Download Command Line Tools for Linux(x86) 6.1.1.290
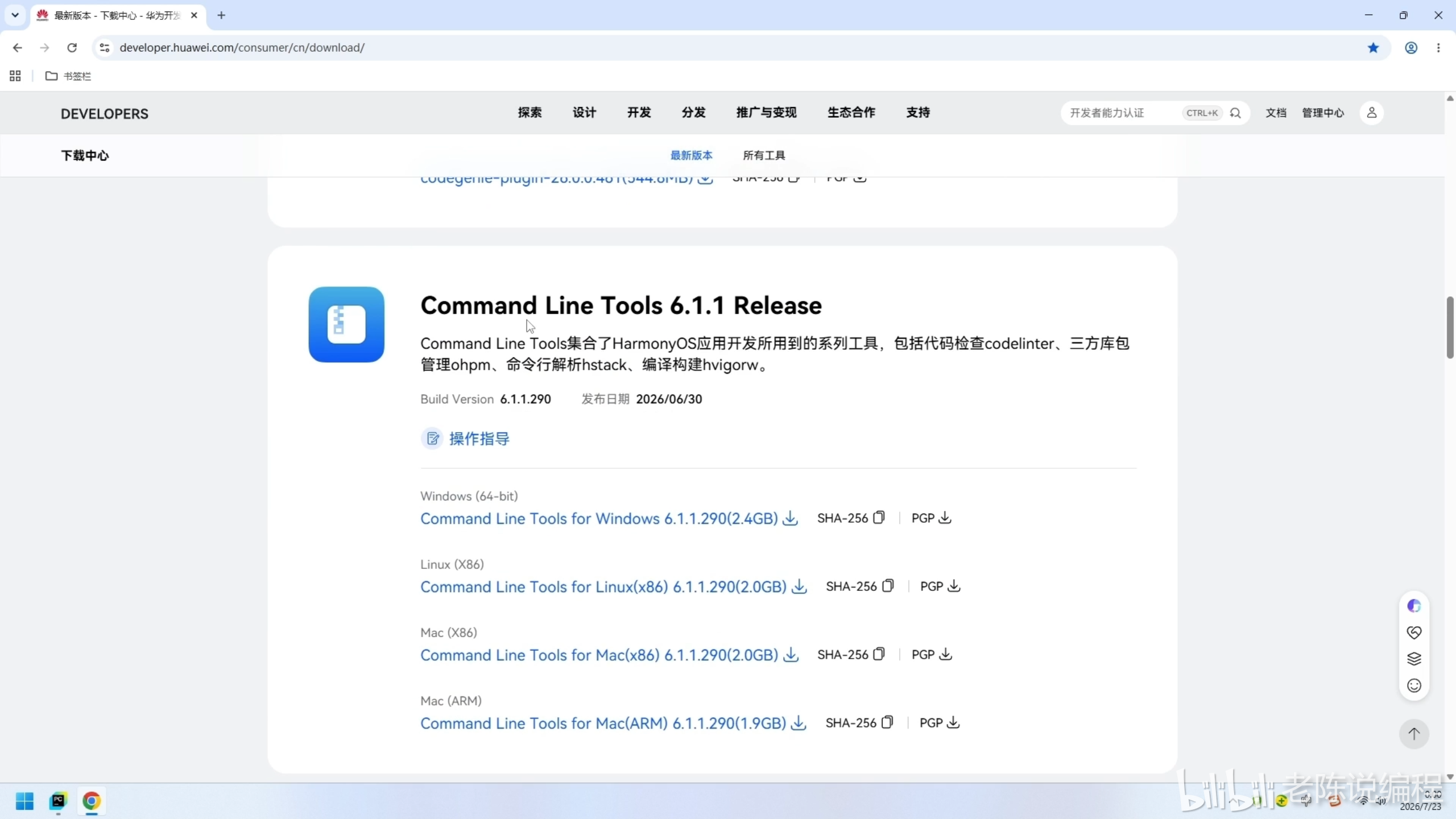Image resolution: width=1456 pixels, height=819 pixels. [613, 587]
